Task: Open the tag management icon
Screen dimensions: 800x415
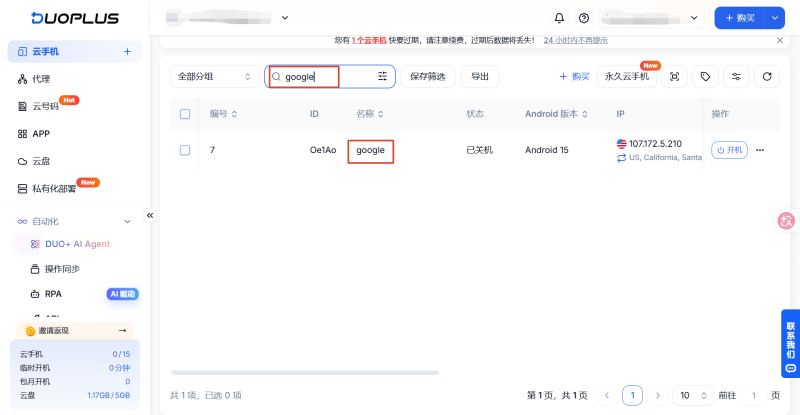Action: (705, 77)
